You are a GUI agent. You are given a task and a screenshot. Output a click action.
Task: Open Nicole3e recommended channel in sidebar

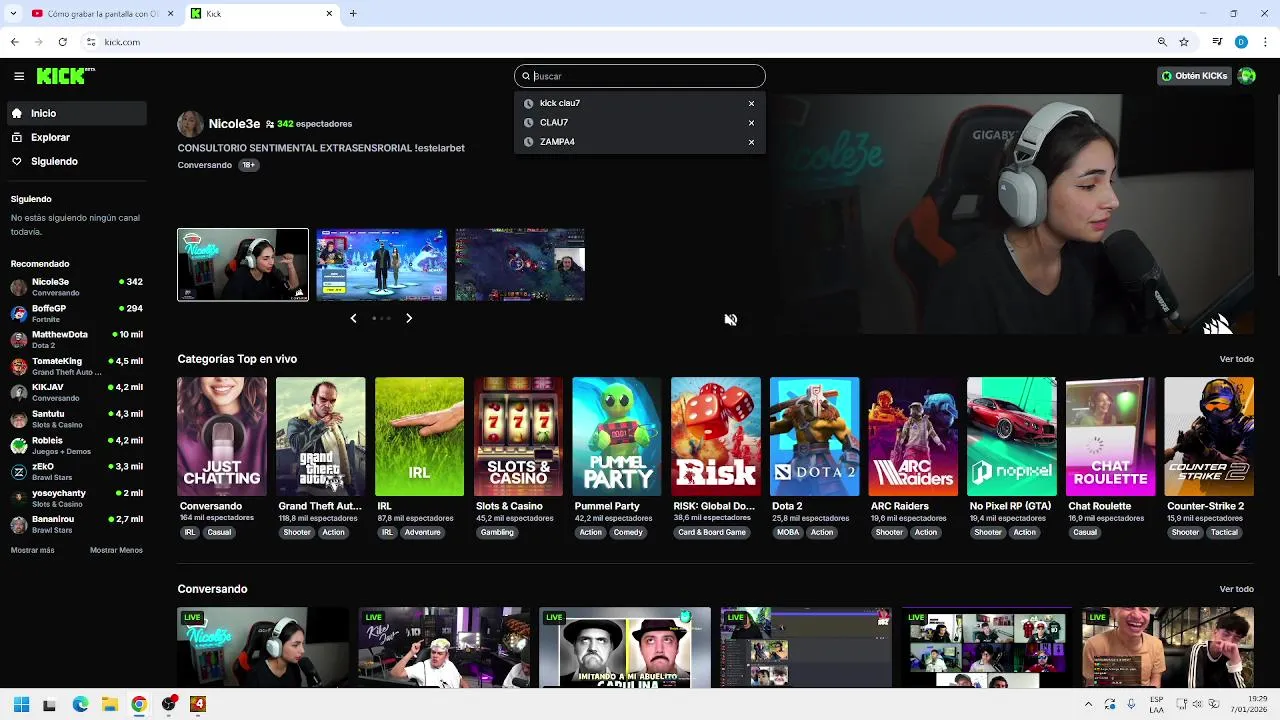coord(77,287)
